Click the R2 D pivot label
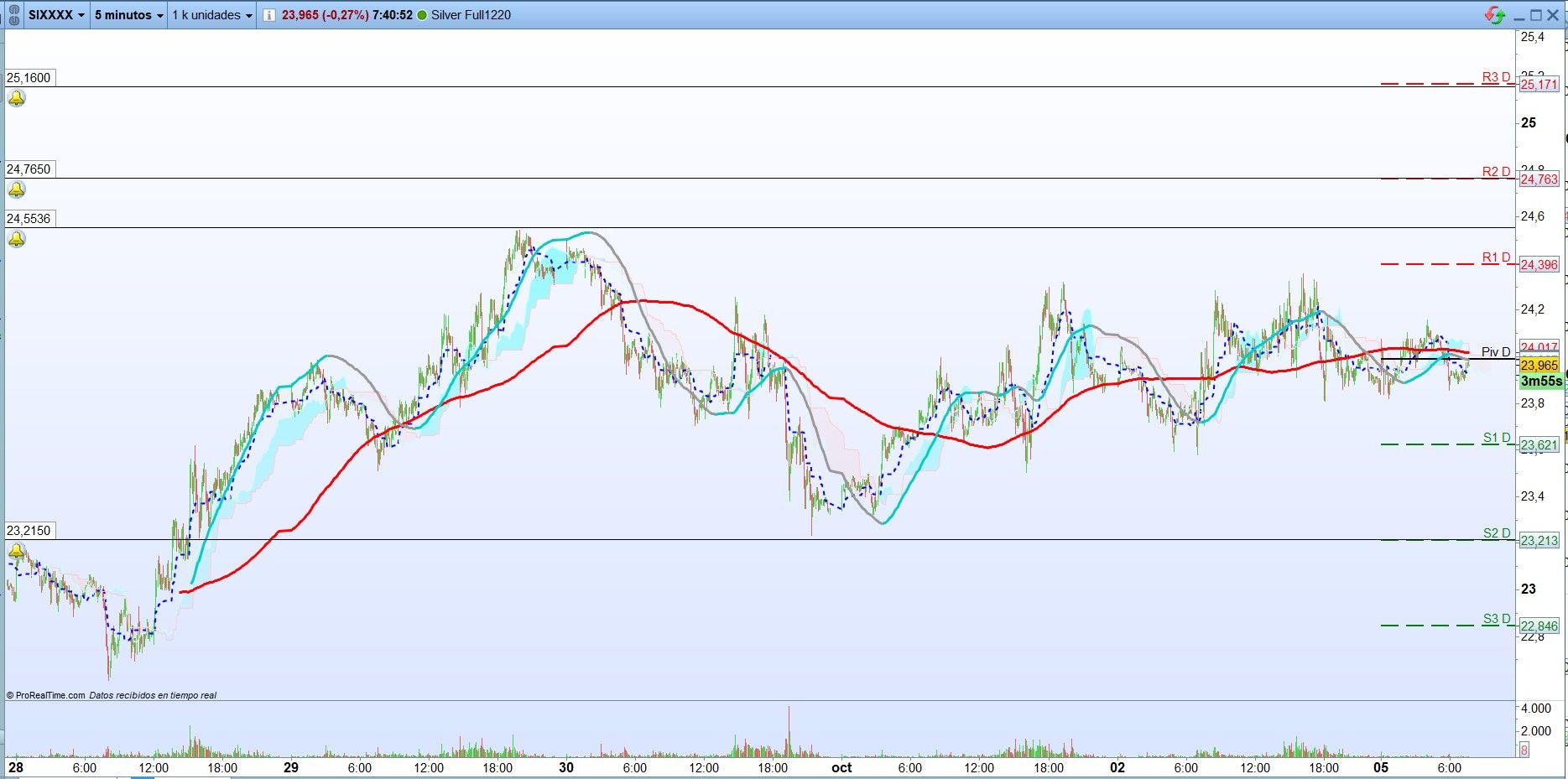The height and width of the screenshot is (779, 1568). coord(1496,172)
